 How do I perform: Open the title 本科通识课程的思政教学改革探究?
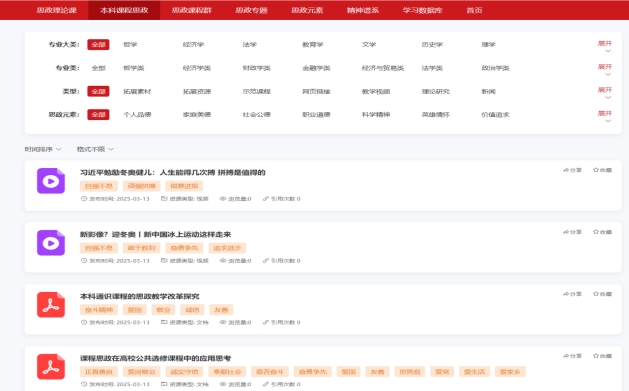pos(140,296)
